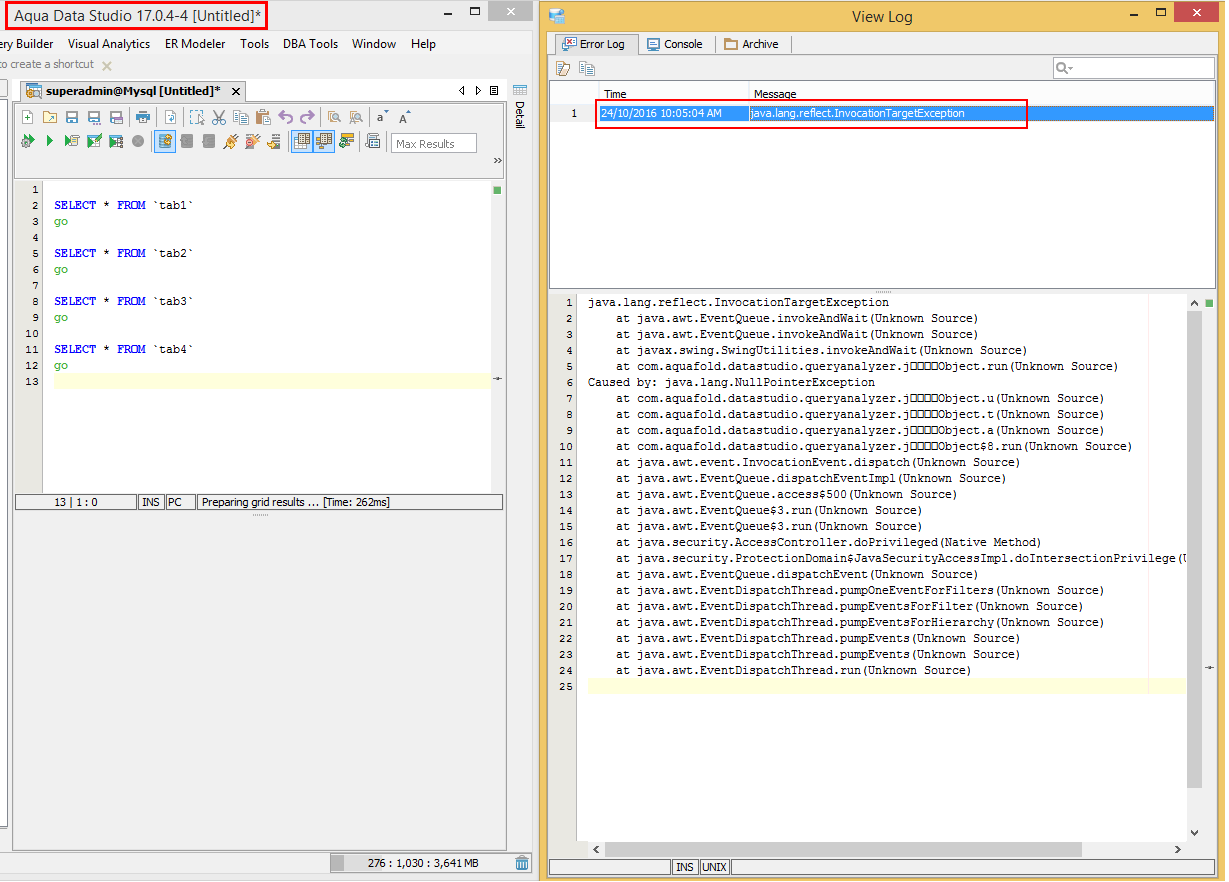Open the Archive tab

pyautogui.click(x=751, y=44)
